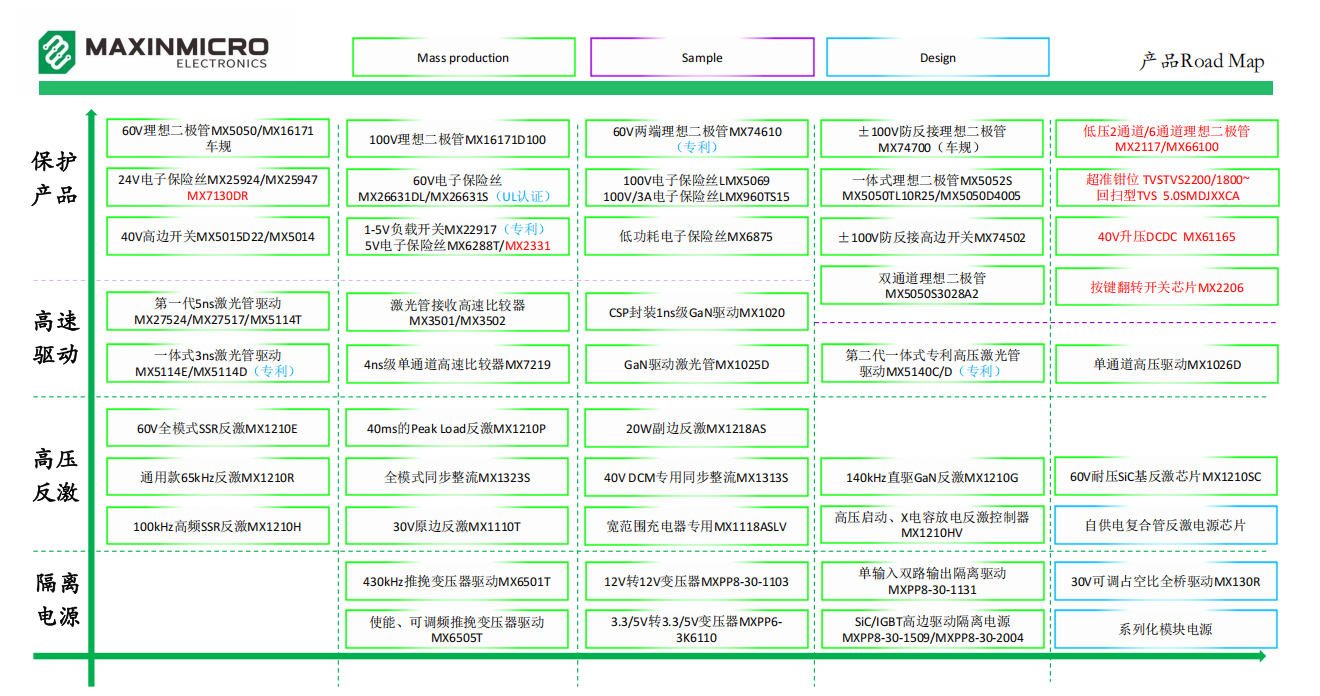Open the 24V电子保险丝MX25924/MX25947 box
This screenshot has width=1320, height=696.
point(218,187)
